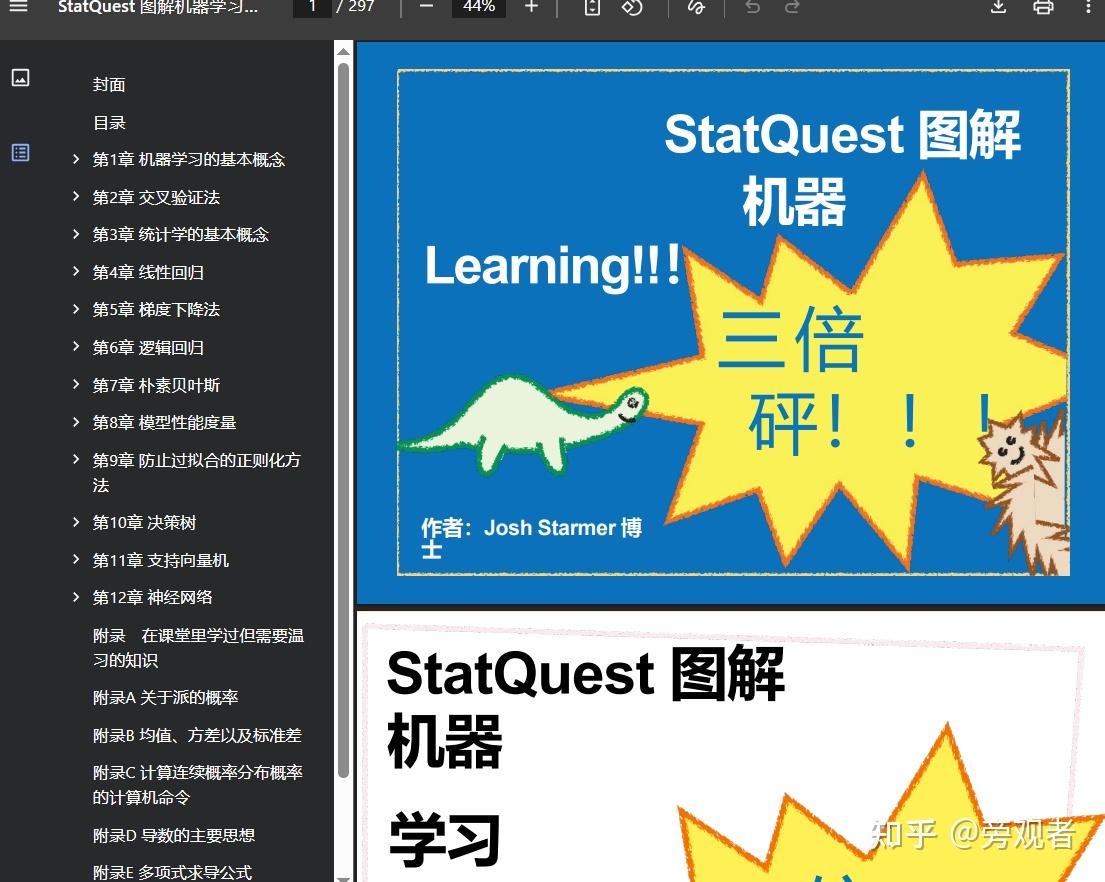
Task: Select the 封面 entry in the outline
Action: (x=109, y=85)
